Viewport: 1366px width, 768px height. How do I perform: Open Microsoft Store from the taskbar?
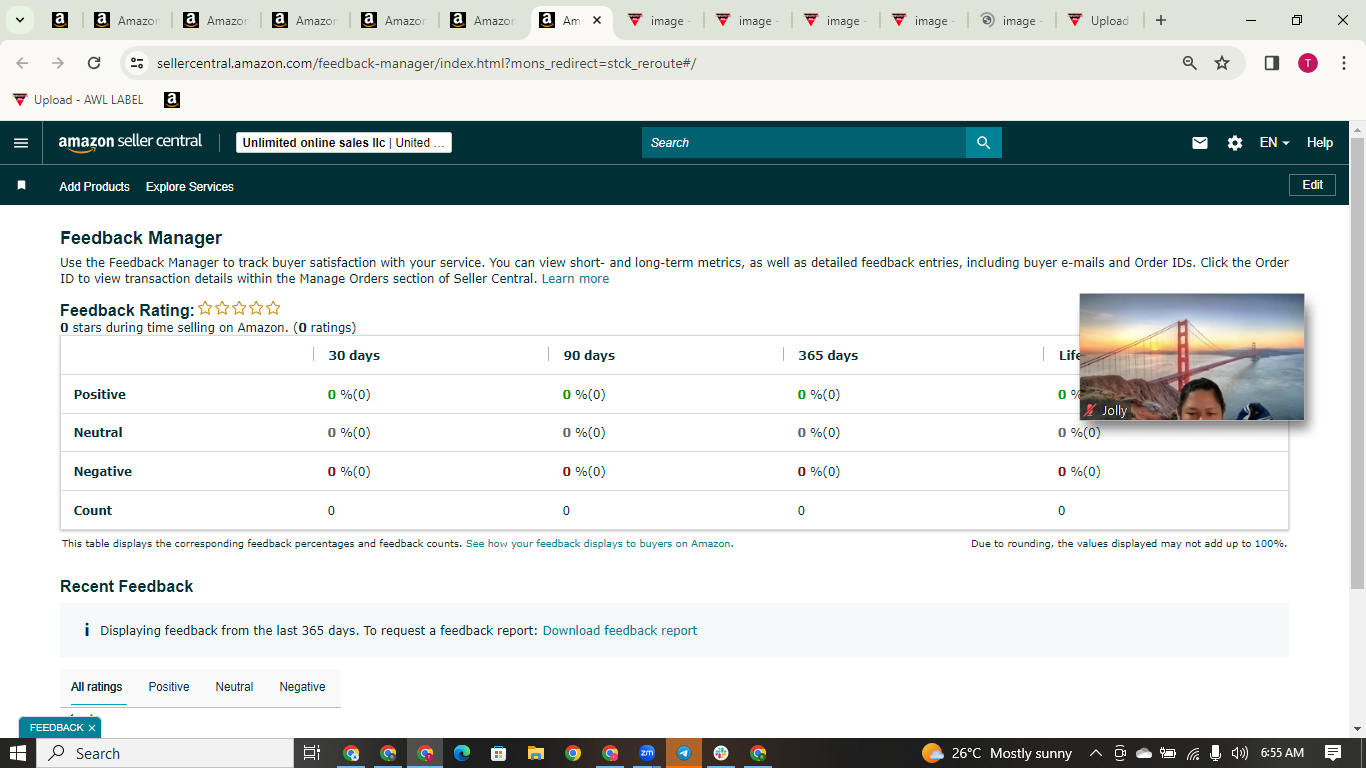[x=498, y=753]
